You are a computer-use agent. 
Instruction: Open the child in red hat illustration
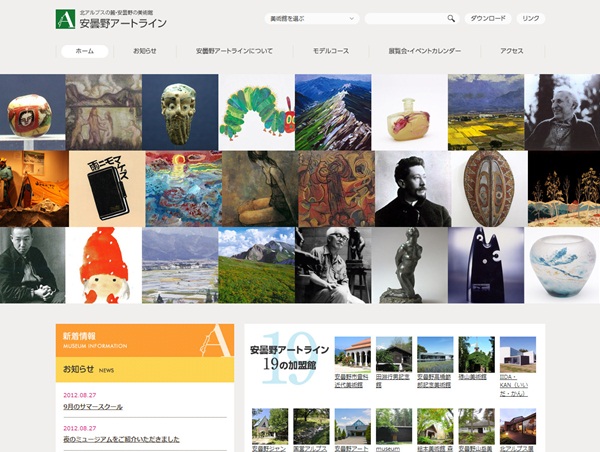pyautogui.click(x=104, y=265)
